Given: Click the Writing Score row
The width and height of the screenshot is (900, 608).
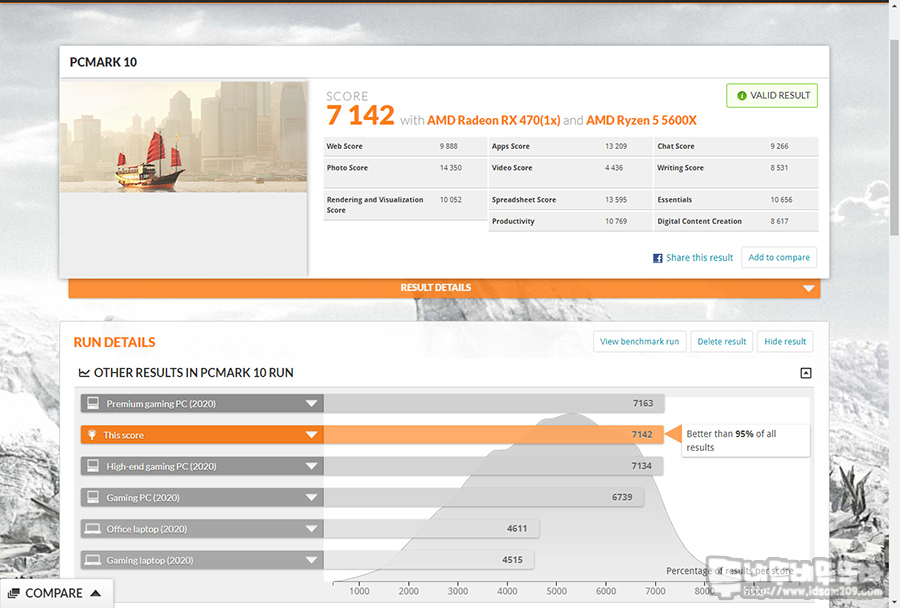Looking at the screenshot, I should pyautogui.click(x=736, y=172).
